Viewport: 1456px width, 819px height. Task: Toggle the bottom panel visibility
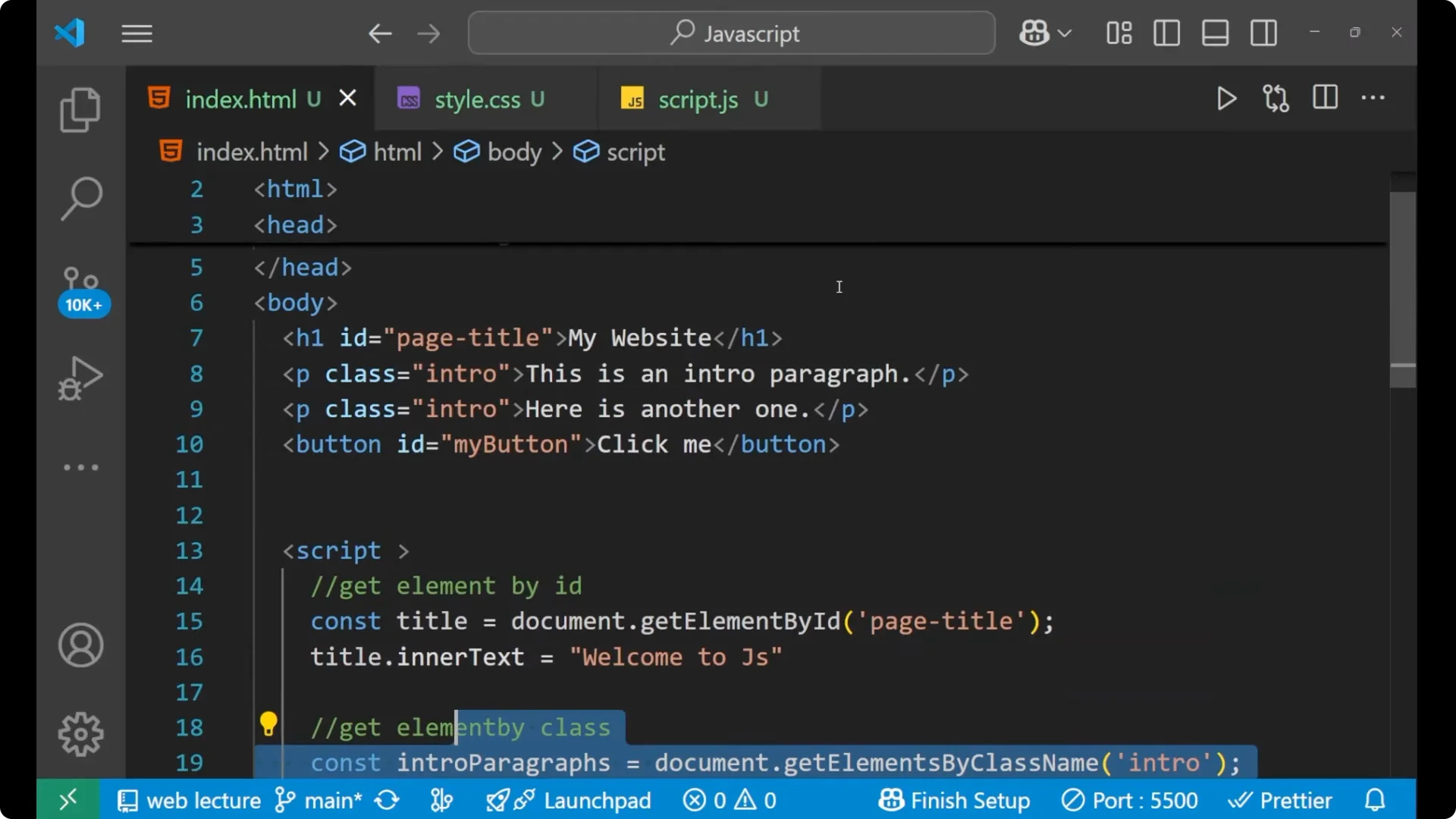point(1215,33)
